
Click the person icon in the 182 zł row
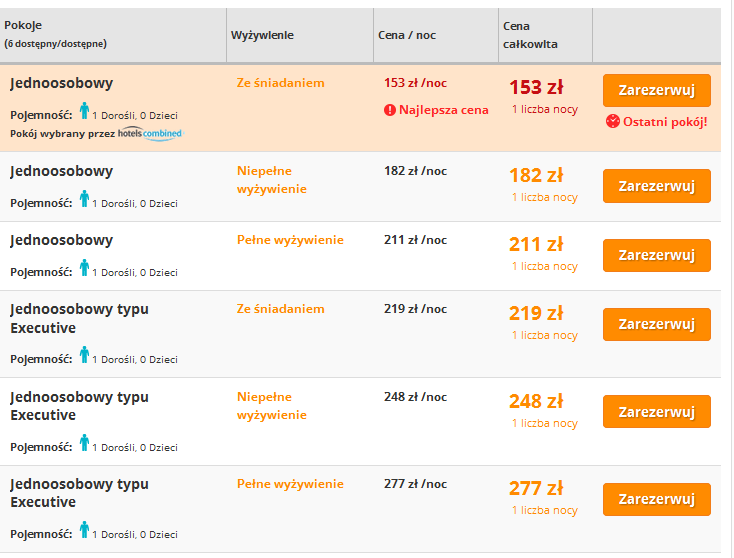(84, 198)
